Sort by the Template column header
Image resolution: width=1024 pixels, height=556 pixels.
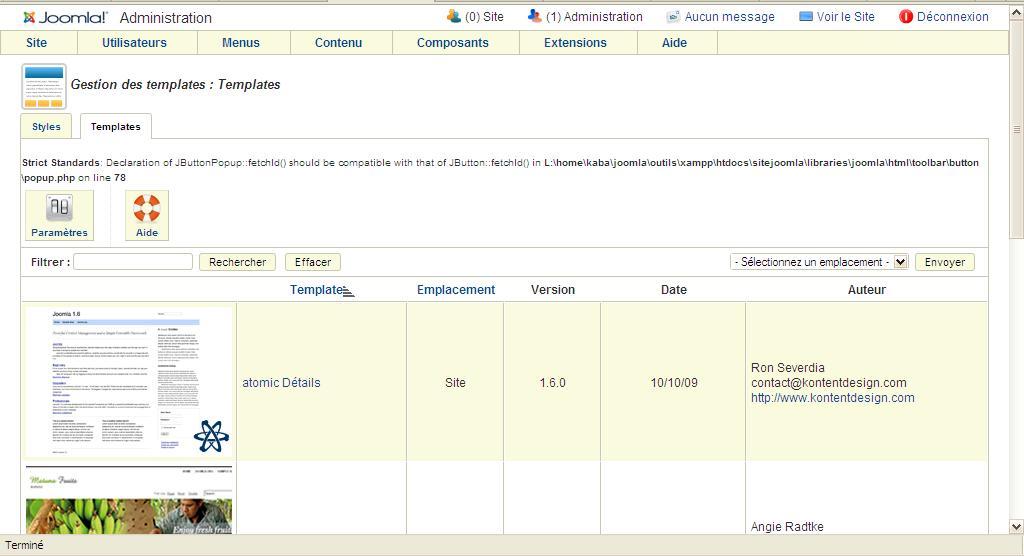316,289
